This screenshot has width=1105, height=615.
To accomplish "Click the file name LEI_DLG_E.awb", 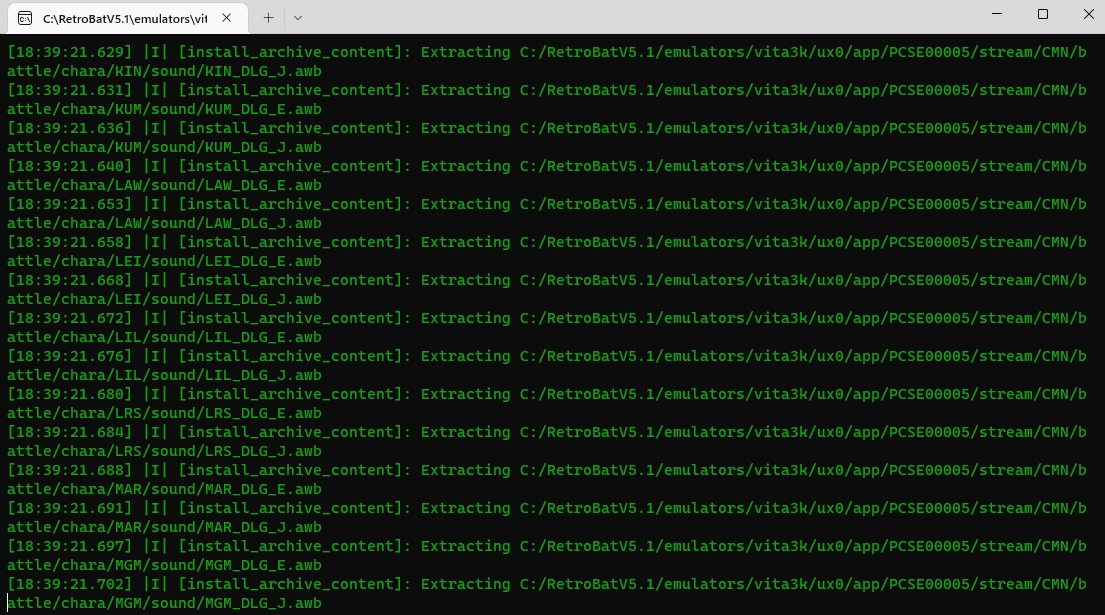I will (x=264, y=261).
